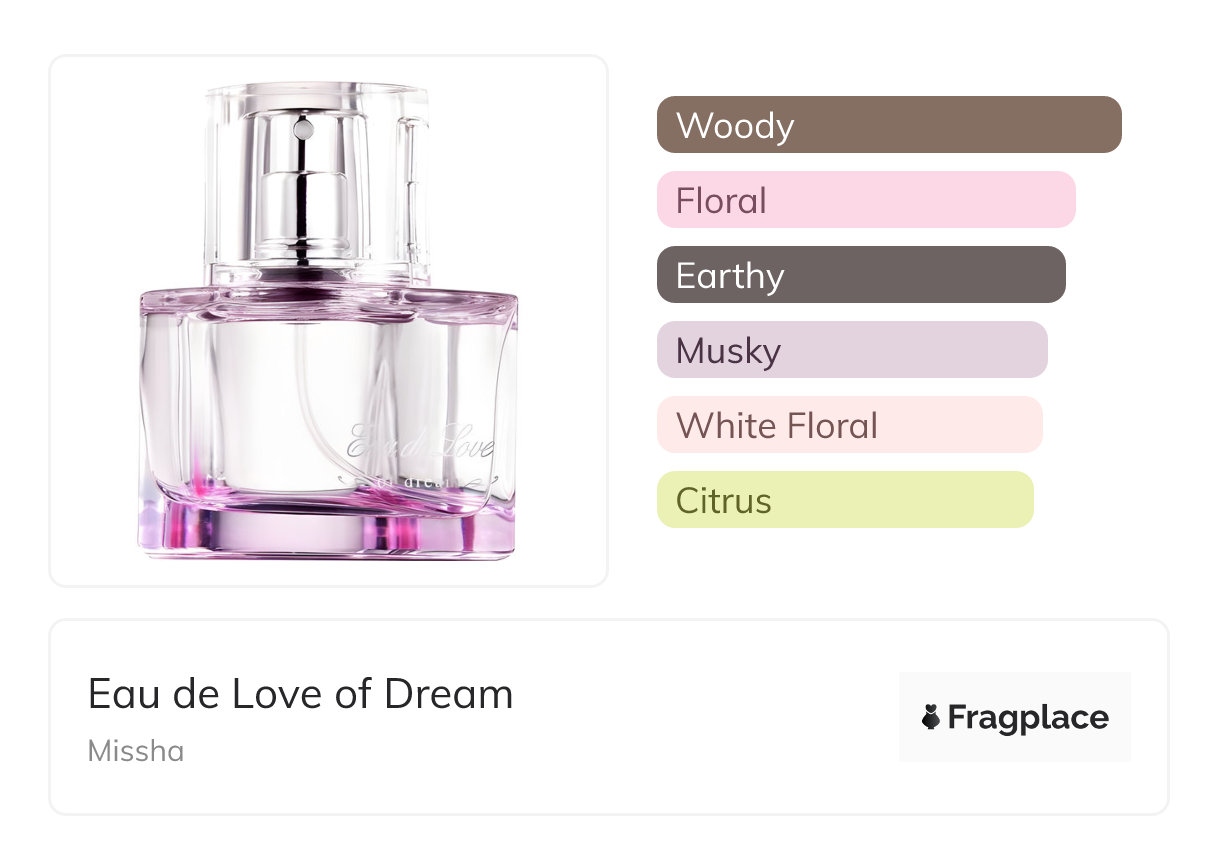Click the "White Floral" label text

tap(777, 426)
